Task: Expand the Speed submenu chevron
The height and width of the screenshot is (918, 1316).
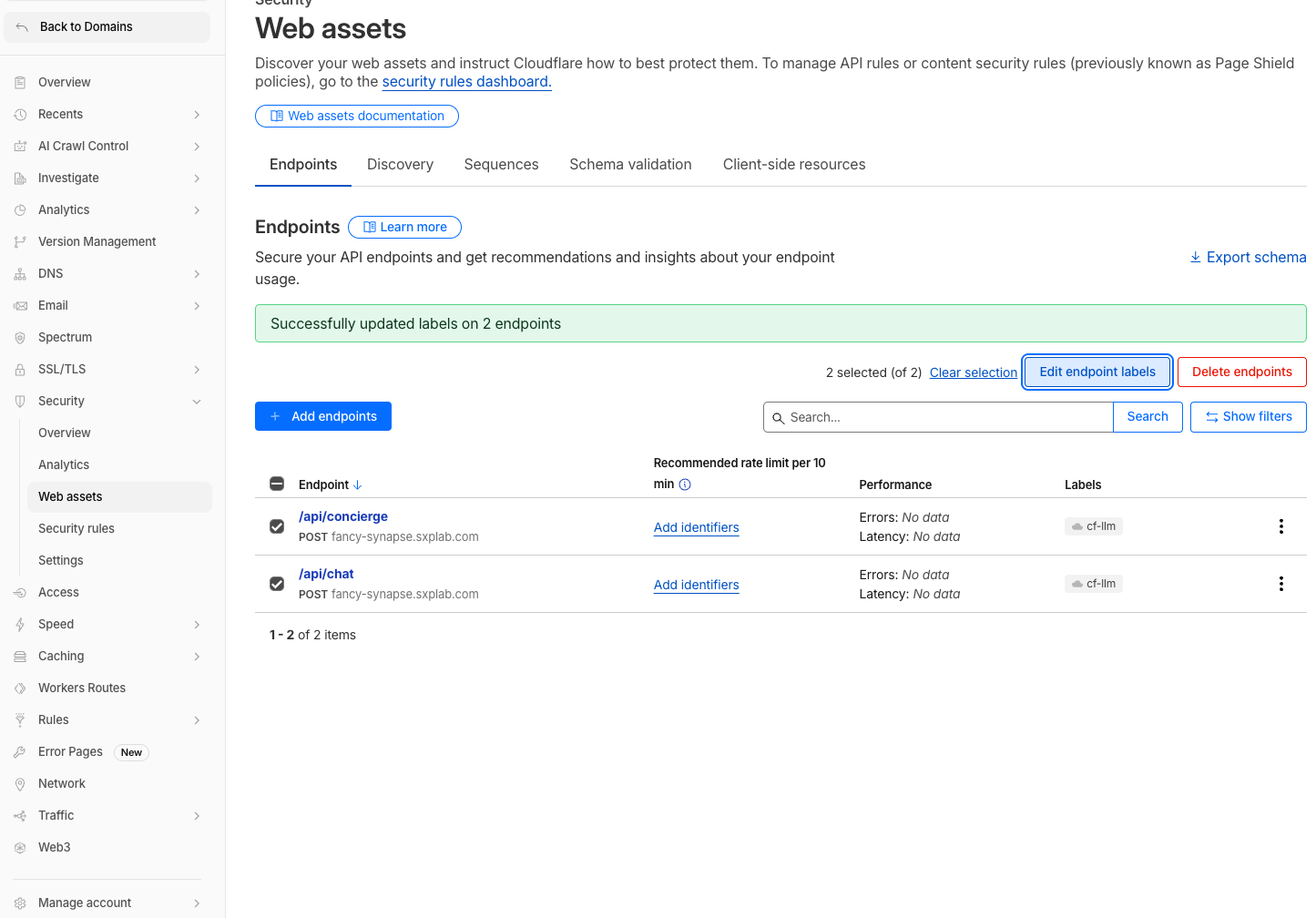Action: [197, 625]
